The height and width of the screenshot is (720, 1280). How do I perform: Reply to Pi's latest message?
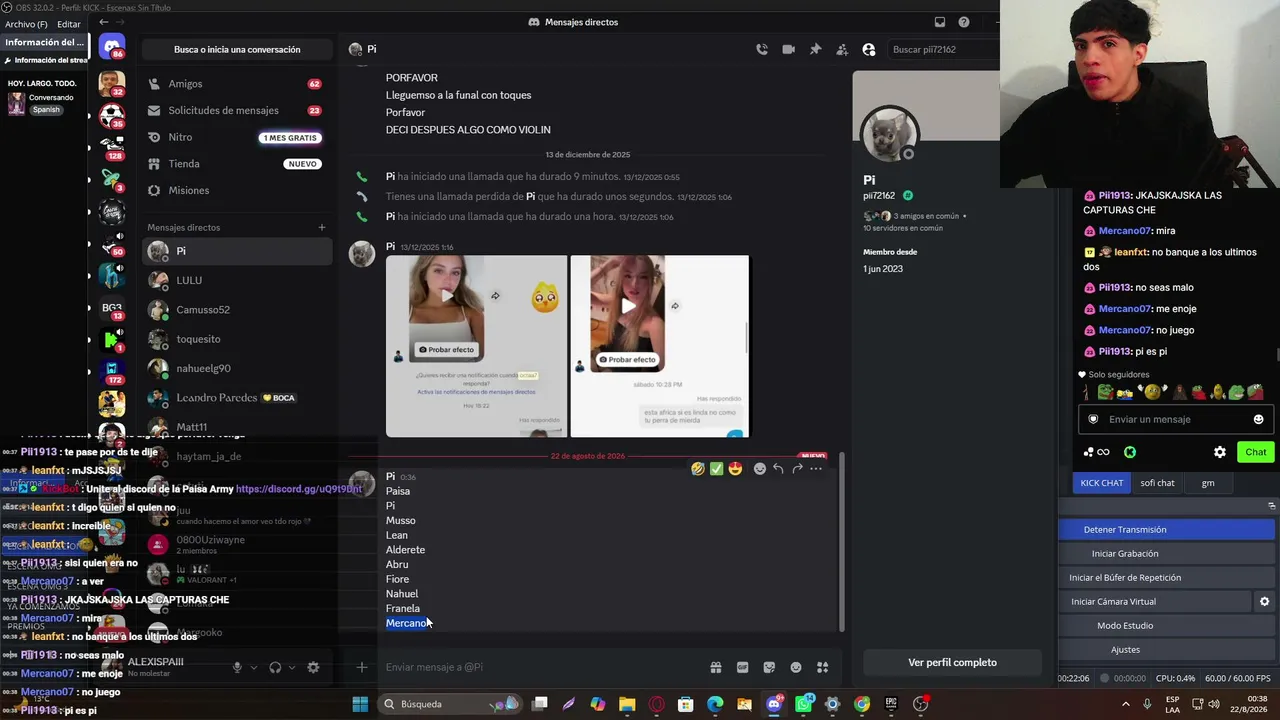[778, 468]
